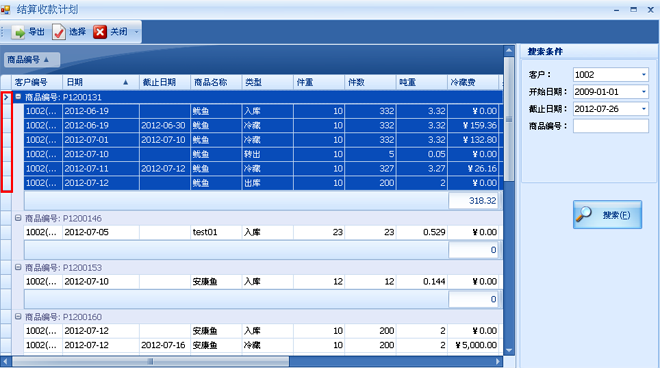
Task: Open the toolbar overflow options arrow
Action: pyautogui.click(x=136, y=32)
